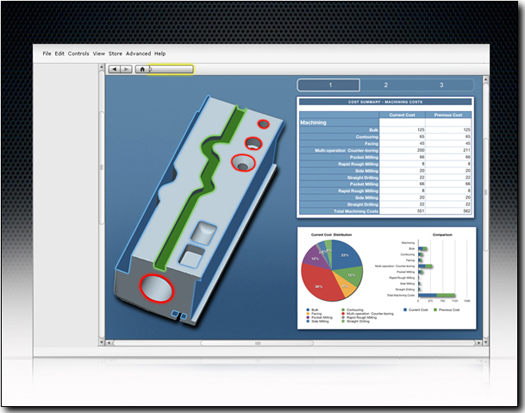The width and height of the screenshot is (525, 413).
Task: Open the File menu
Action: (47, 54)
